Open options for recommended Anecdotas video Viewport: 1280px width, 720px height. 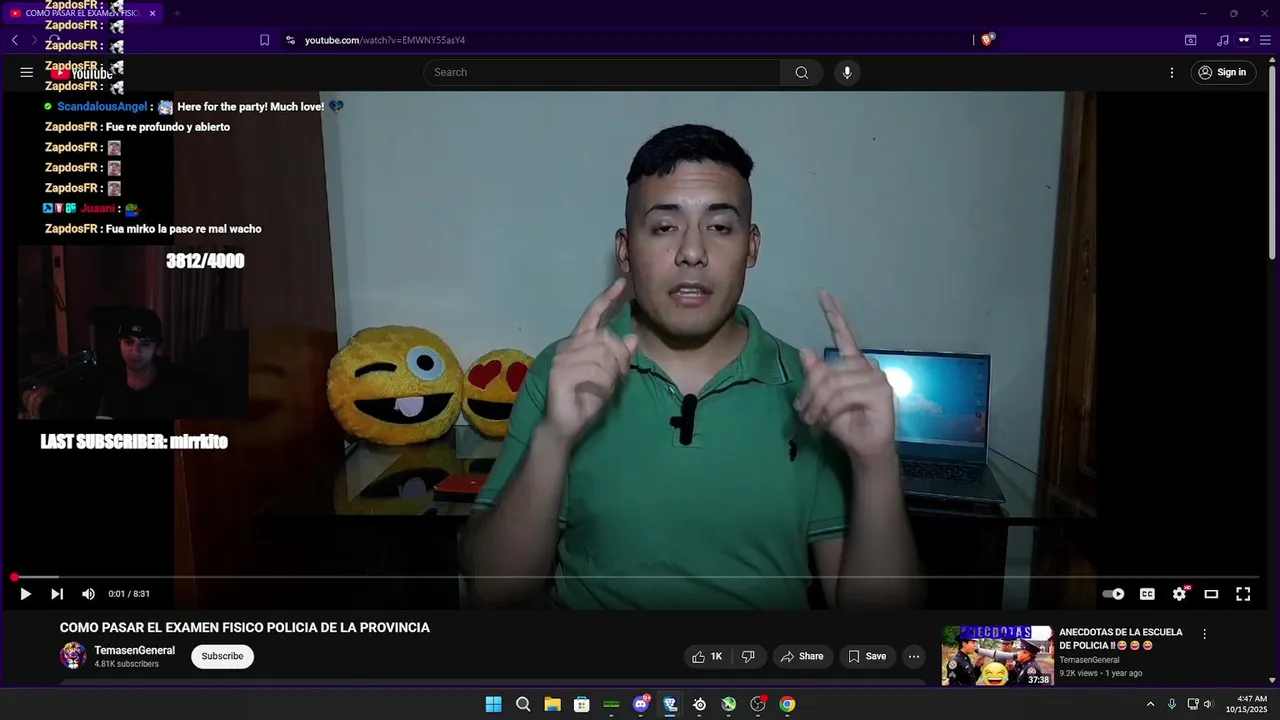click(1204, 634)
